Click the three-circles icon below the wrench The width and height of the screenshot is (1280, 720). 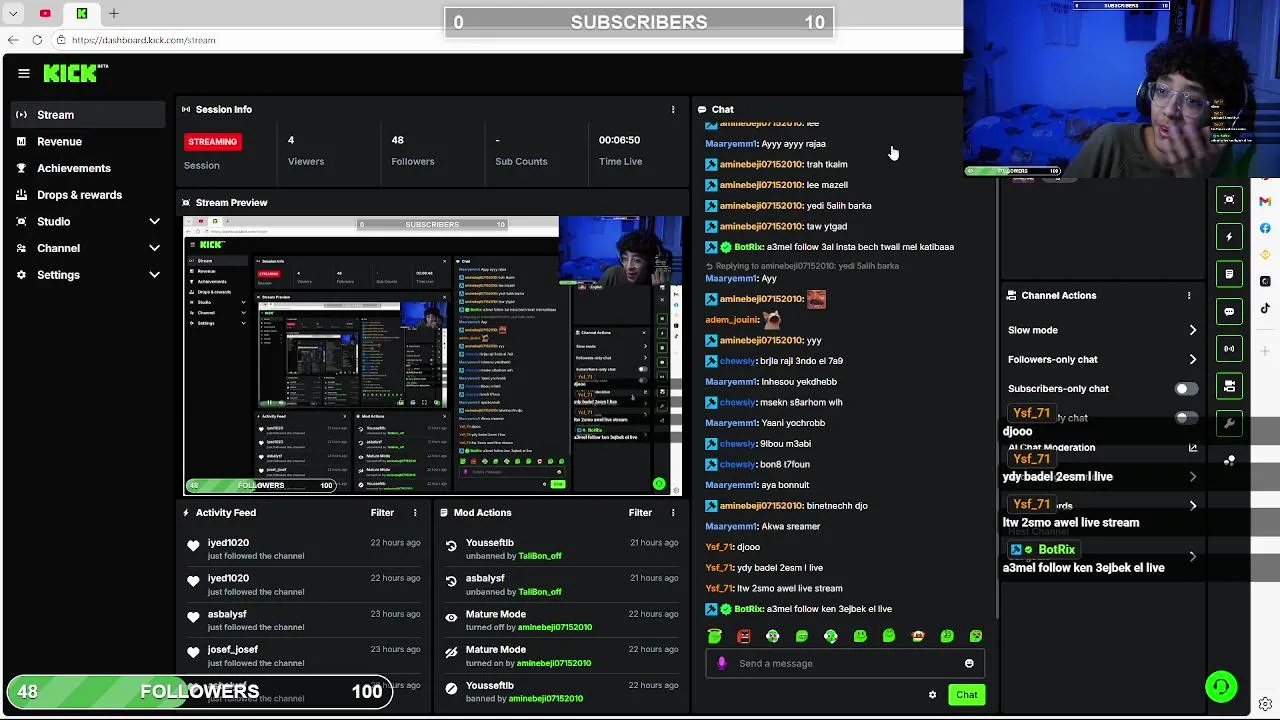point(1229,460)
